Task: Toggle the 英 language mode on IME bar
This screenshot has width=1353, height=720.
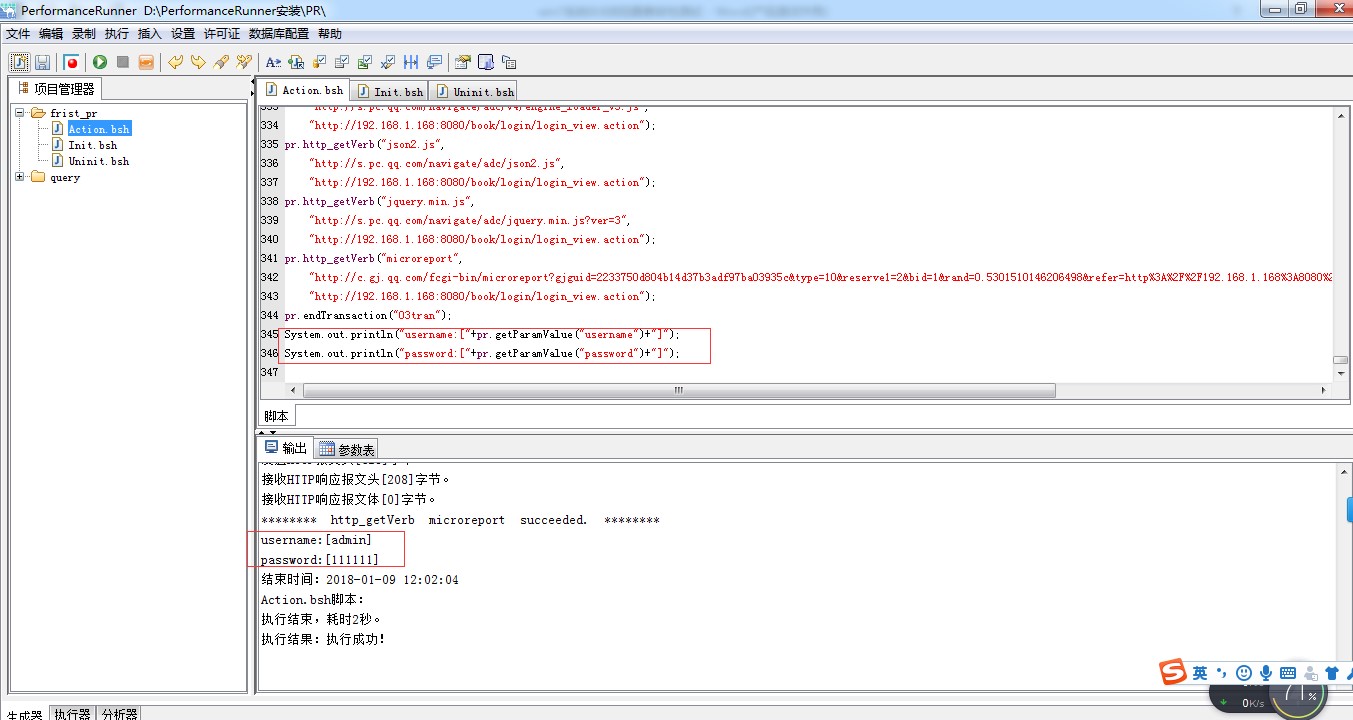Action: (1200, 673)
